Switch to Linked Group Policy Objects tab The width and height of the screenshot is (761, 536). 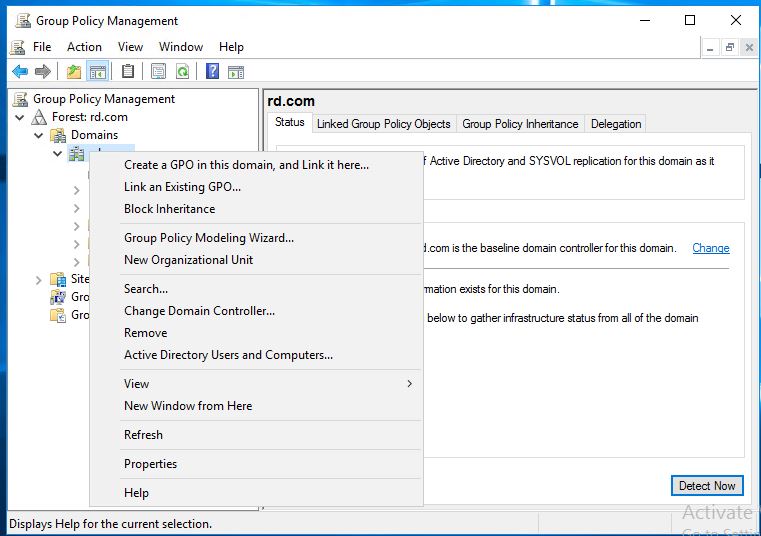point(383,124)
